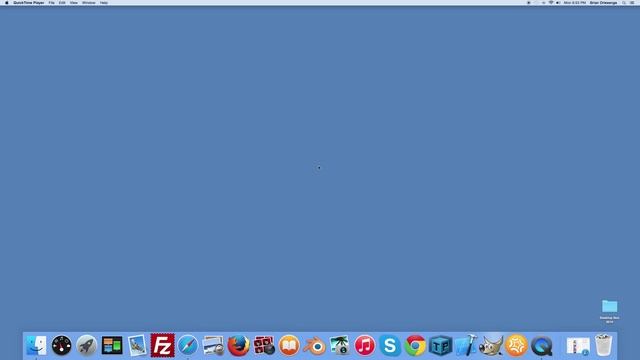Open Notification Center list icon
640x360 pixels.
632,2
